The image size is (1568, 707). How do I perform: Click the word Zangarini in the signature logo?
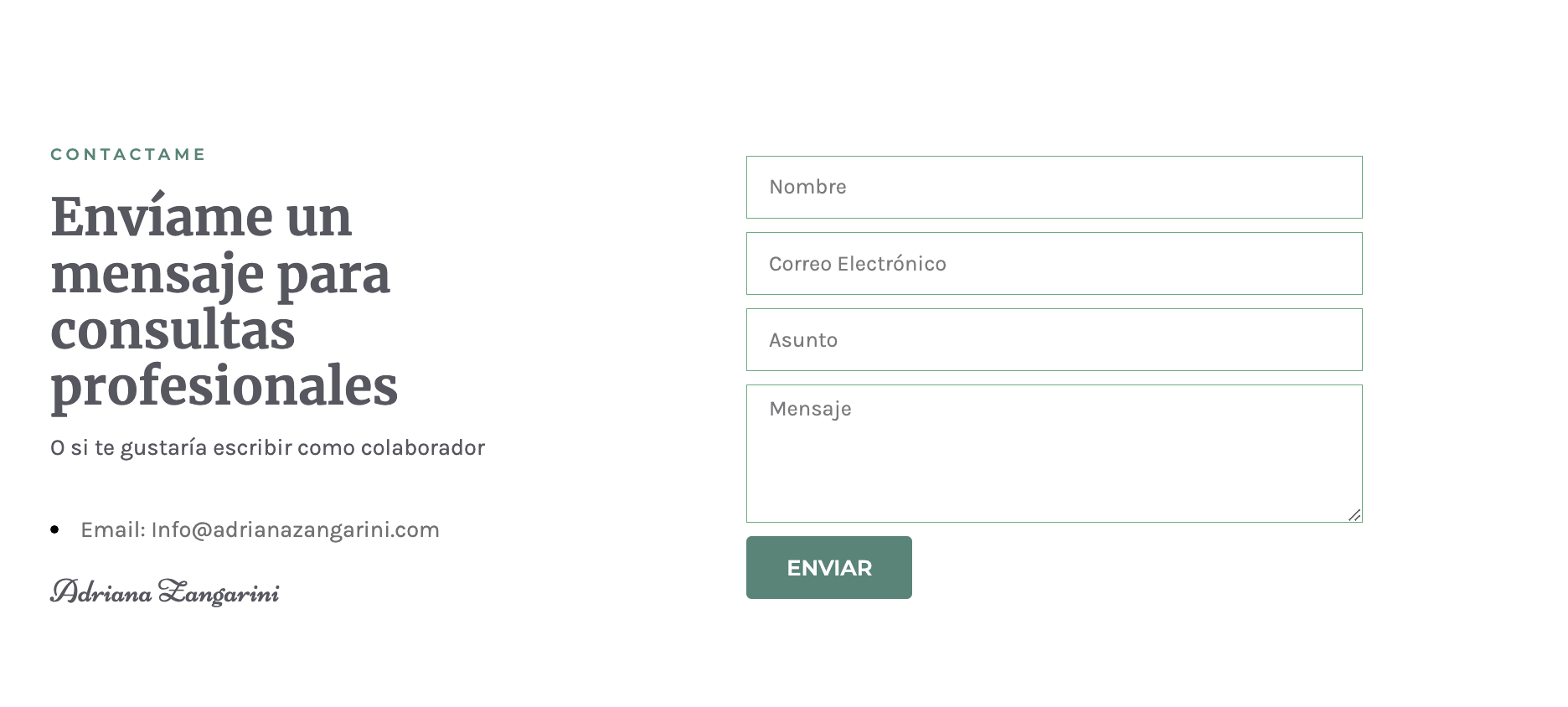click(219, 592)
